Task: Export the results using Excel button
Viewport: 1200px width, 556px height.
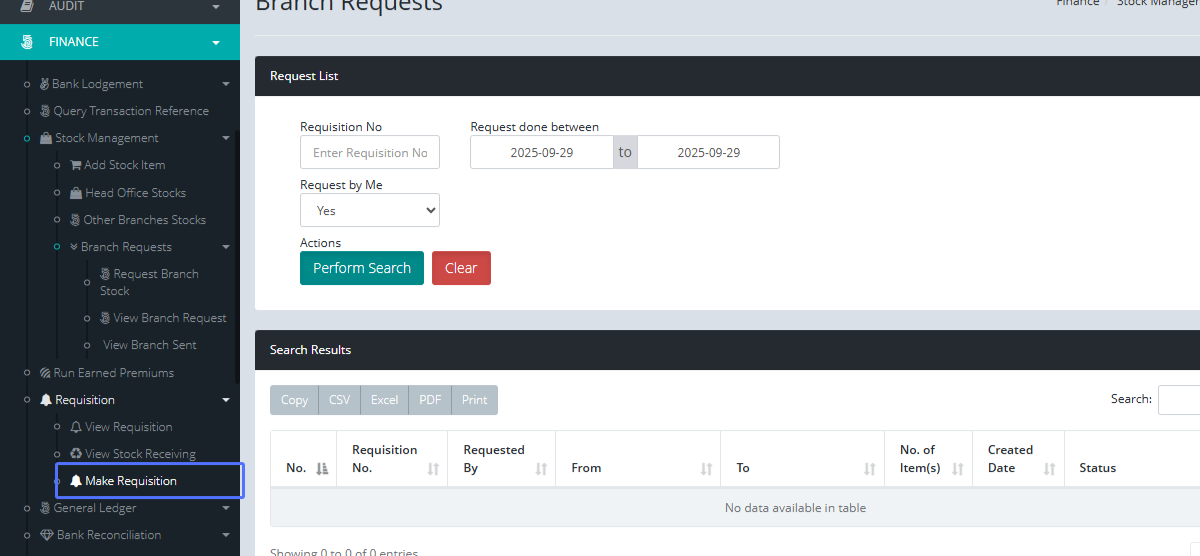Action: click(384, 400)
